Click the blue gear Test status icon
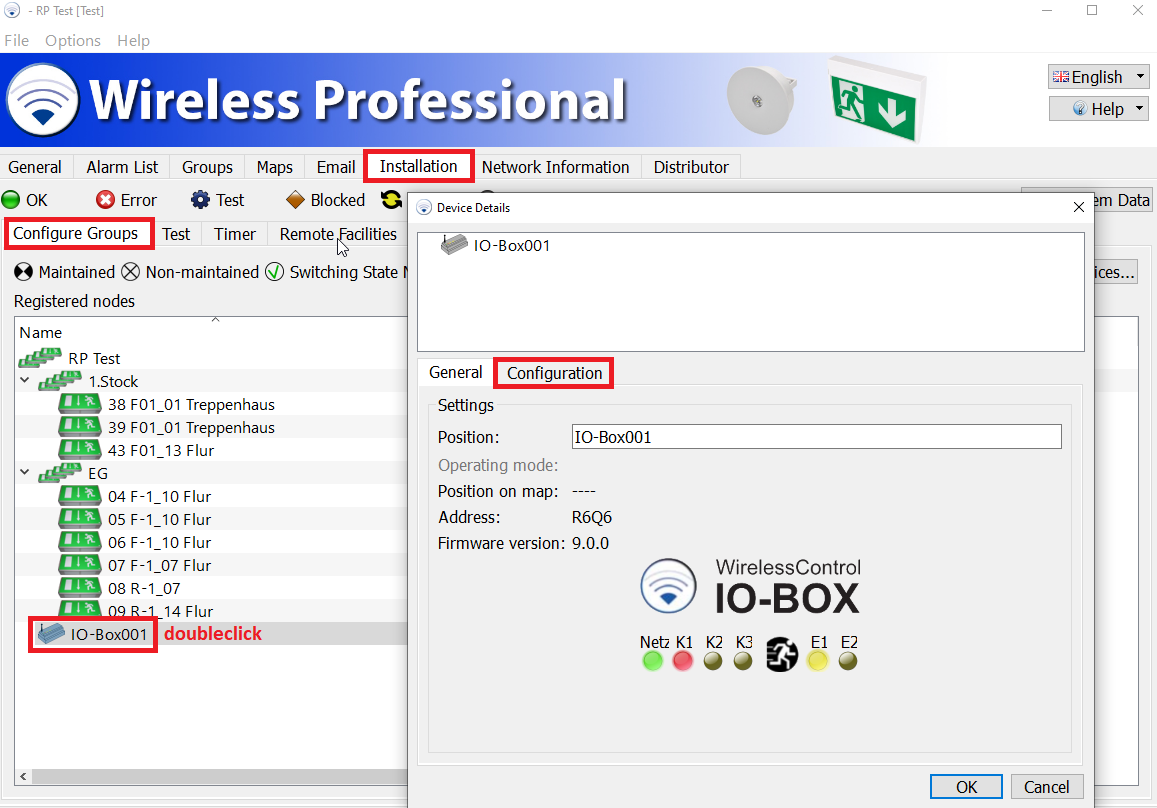 200,200
